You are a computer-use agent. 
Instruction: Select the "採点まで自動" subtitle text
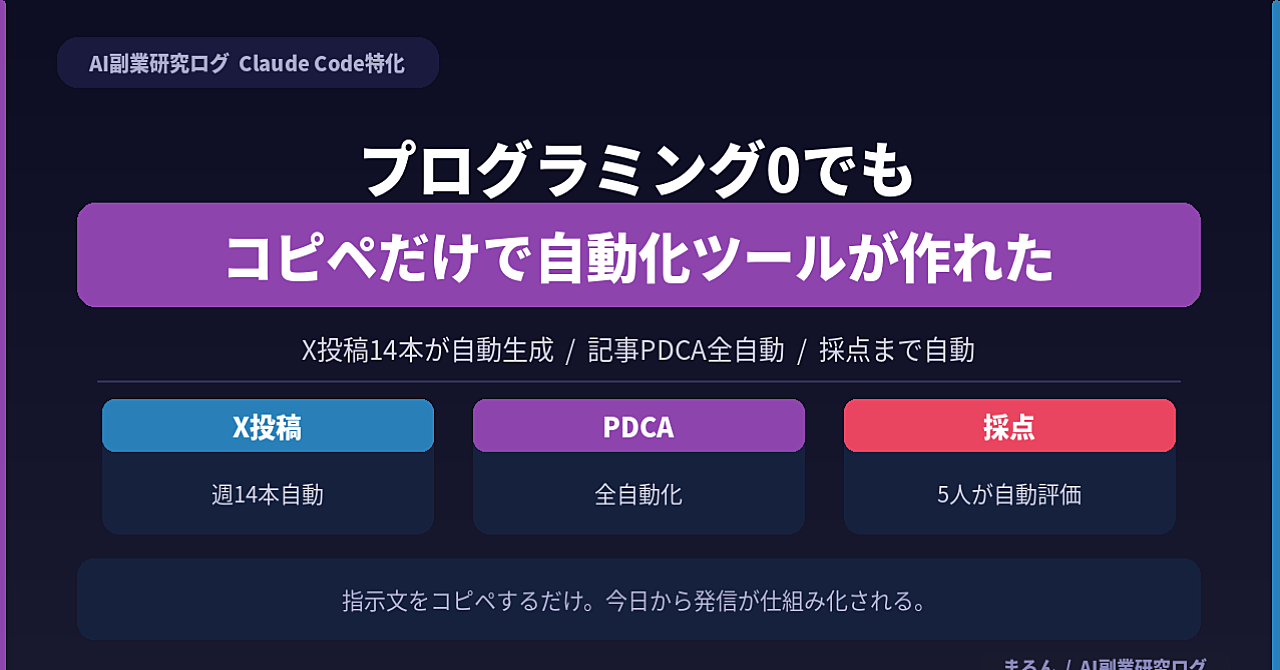[896, 350]
